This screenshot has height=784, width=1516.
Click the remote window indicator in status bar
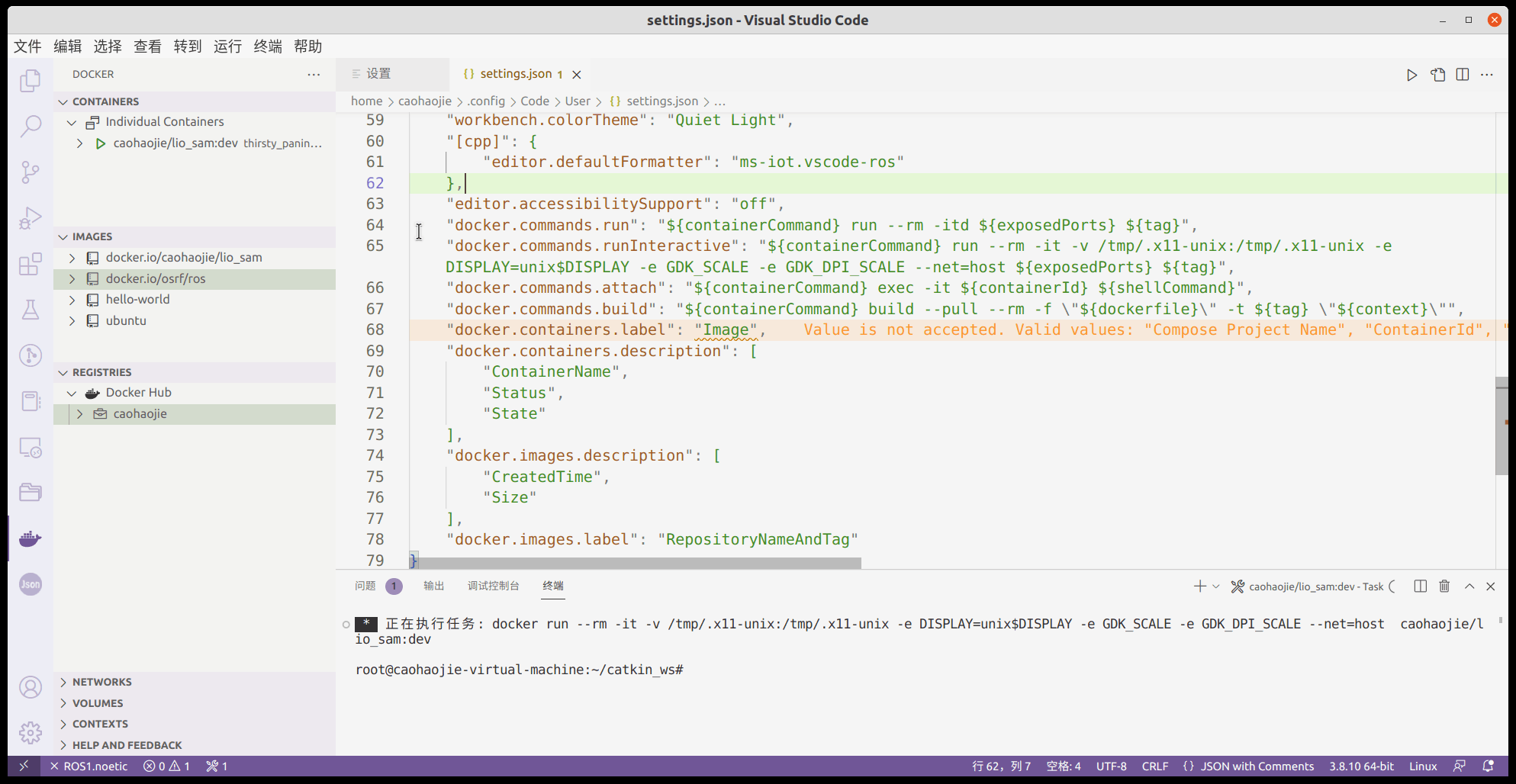click(x=24, y=766)
